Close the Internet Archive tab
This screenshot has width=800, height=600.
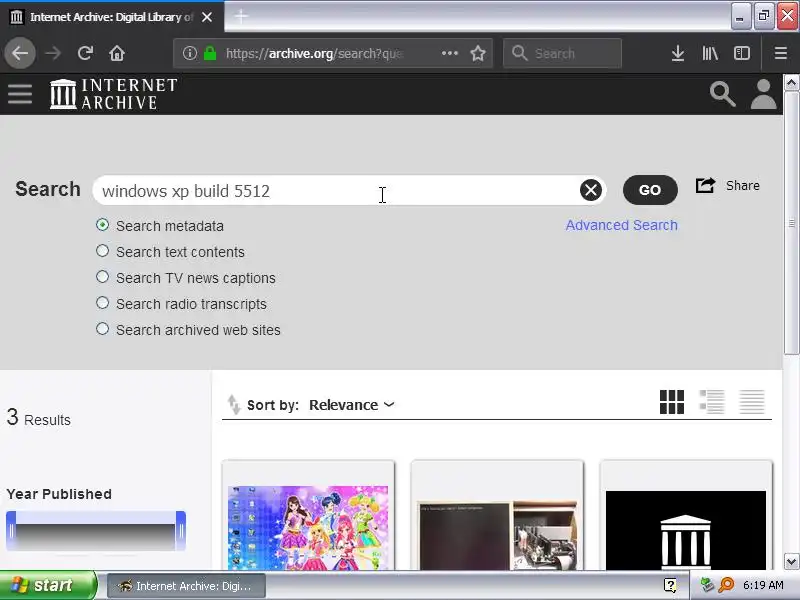[207, 17]
